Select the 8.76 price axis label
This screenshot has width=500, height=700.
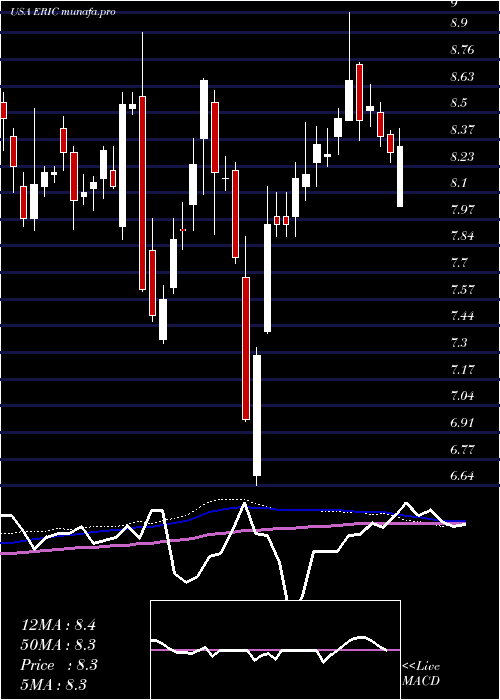462,50
